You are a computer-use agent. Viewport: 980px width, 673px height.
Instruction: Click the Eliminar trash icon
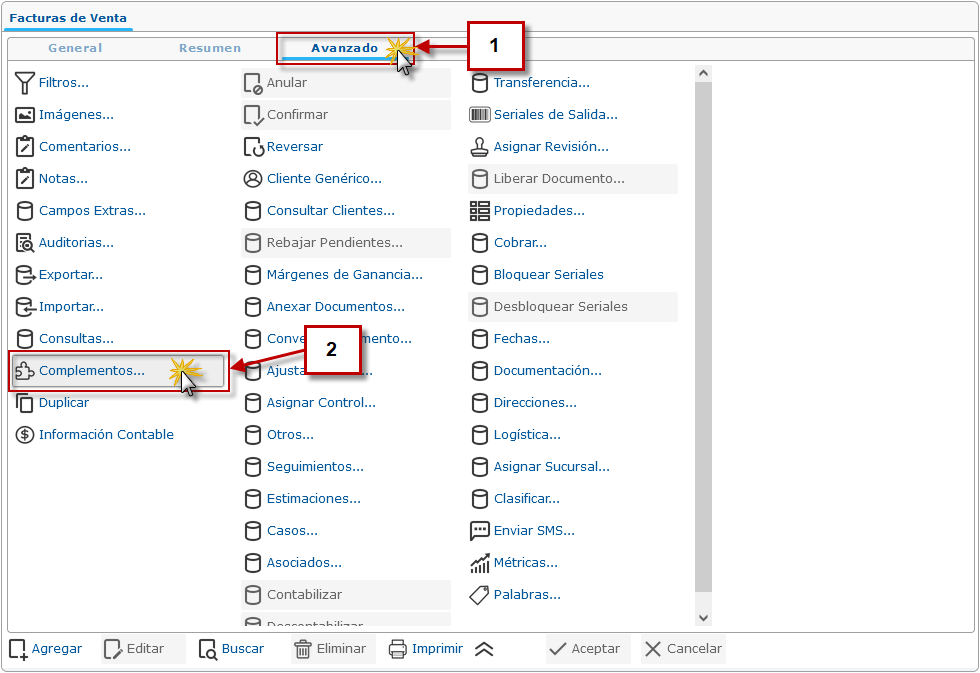pos(302,649)
